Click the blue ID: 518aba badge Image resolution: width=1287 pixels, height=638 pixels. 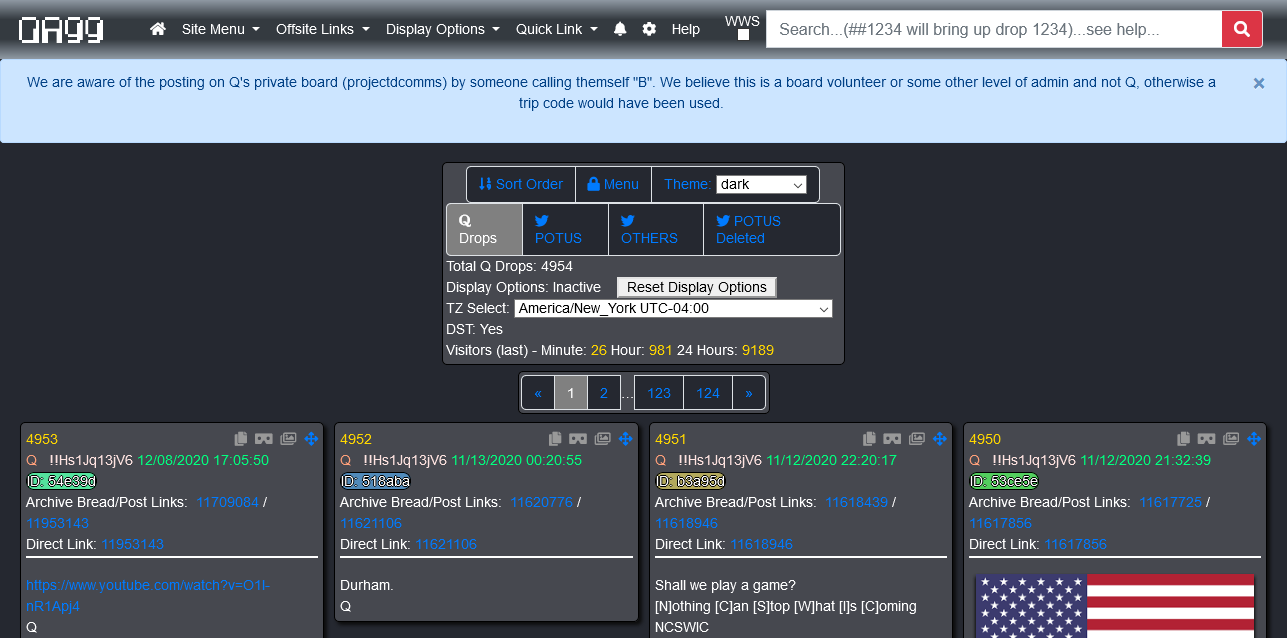point(375,481)
